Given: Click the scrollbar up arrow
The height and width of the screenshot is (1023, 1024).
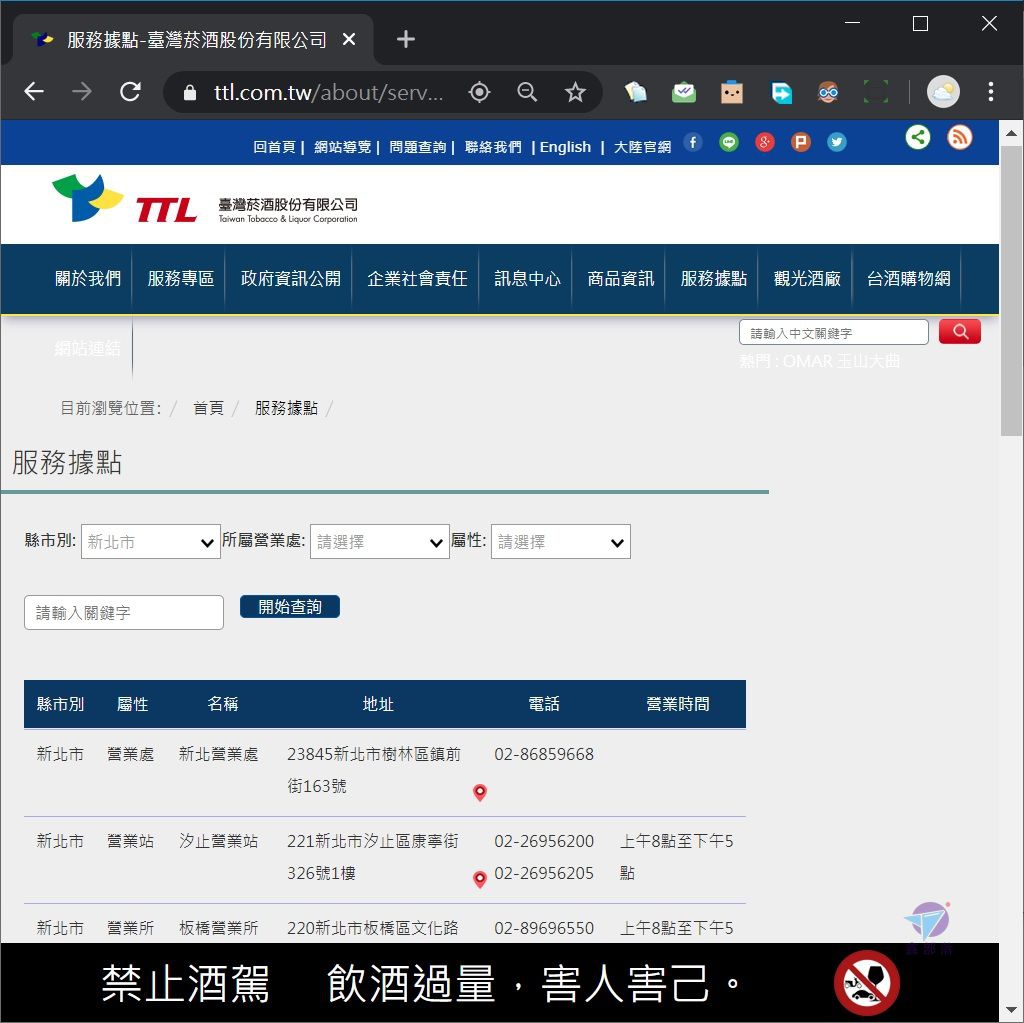Looking at the screenshot, I should (x=1011, y=133).
